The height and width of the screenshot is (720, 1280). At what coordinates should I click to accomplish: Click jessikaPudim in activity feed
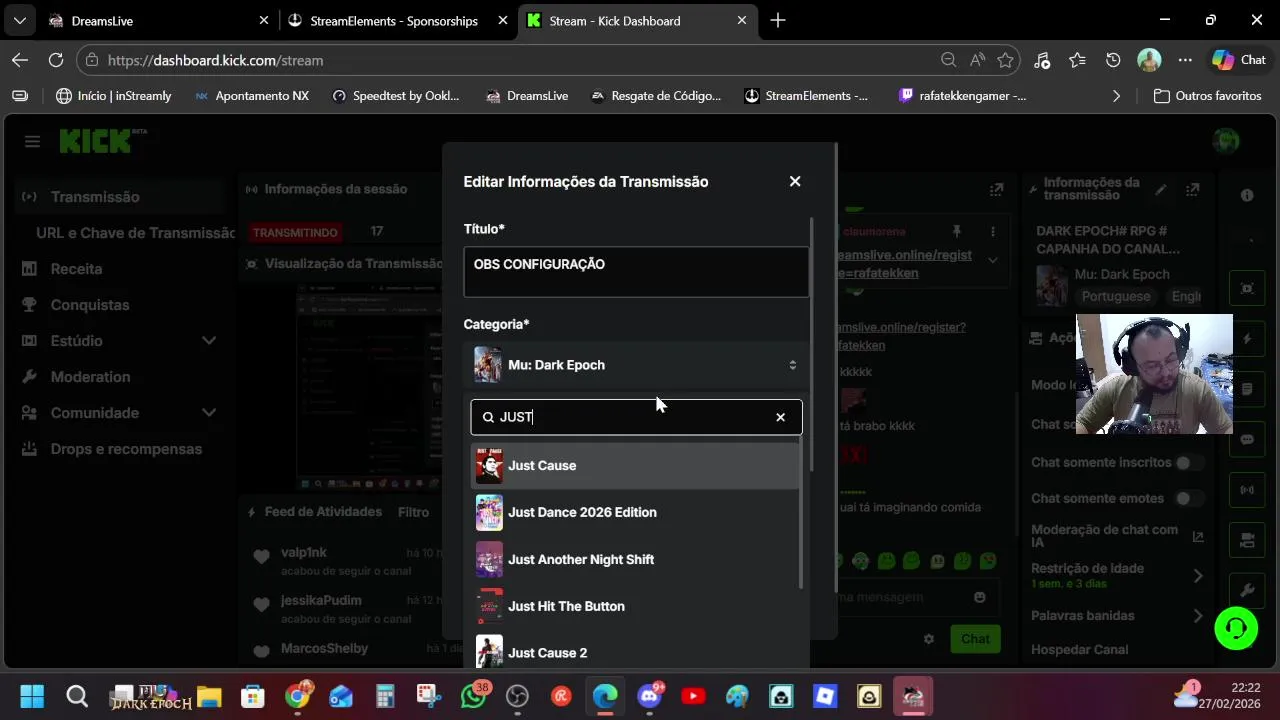pos(321,600)
